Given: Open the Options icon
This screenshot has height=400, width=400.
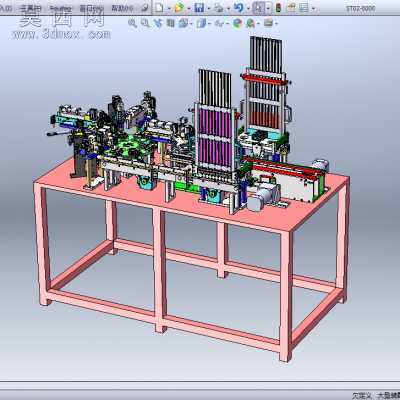Looking at the screenshot, I should pos(304,7).
